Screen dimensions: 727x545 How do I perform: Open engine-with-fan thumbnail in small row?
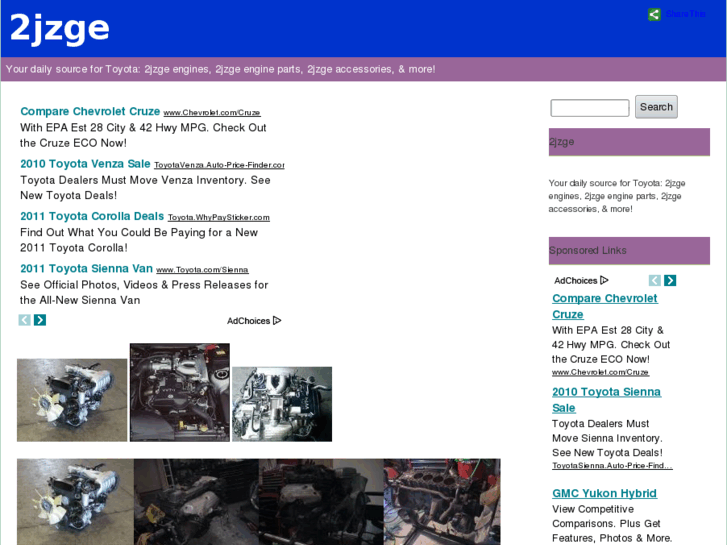coord(72,400)
